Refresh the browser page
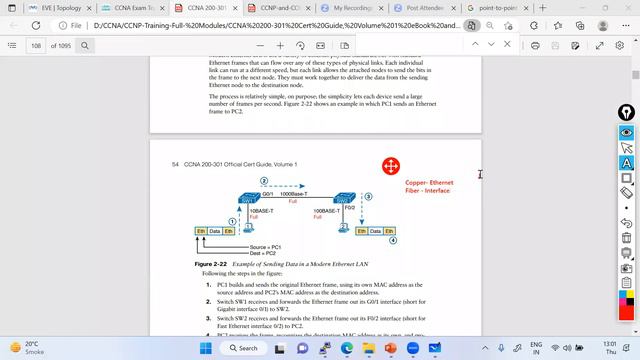Screen dimensions: 640x360 36,26
